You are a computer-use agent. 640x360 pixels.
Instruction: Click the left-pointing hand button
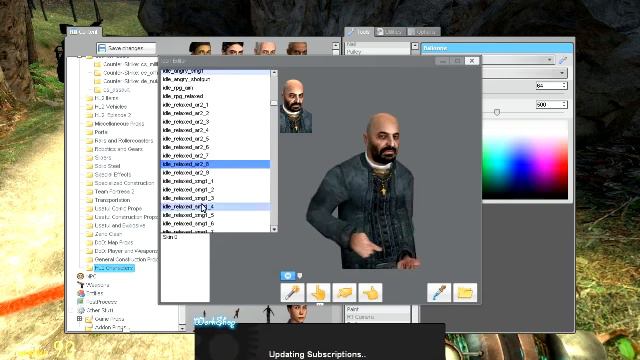click(371, 293)
